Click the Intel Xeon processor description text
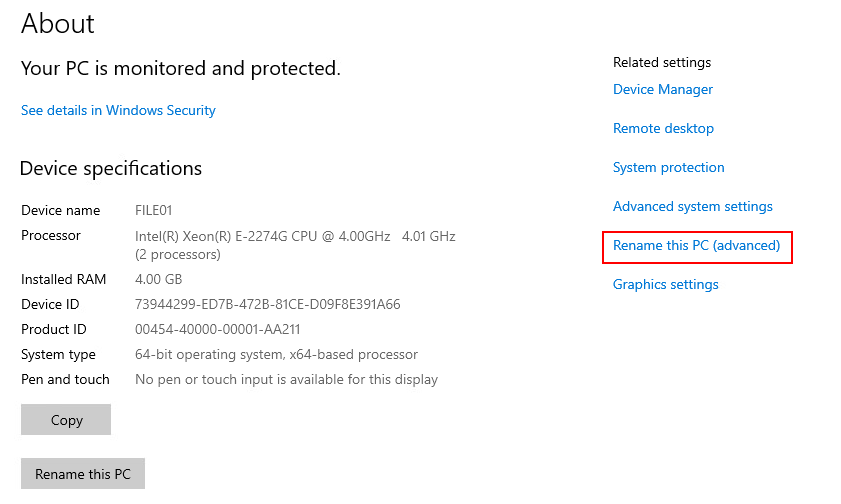 (x=295, y=245)
